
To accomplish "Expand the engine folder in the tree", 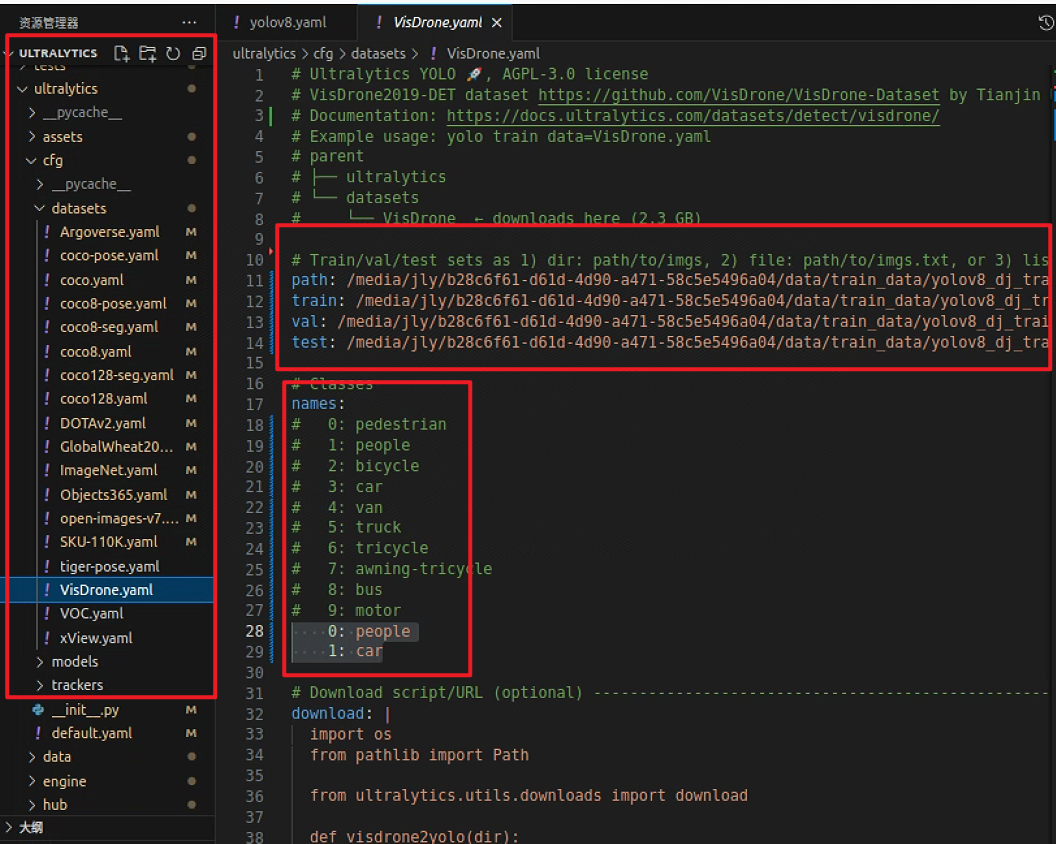I will point(32,782).
